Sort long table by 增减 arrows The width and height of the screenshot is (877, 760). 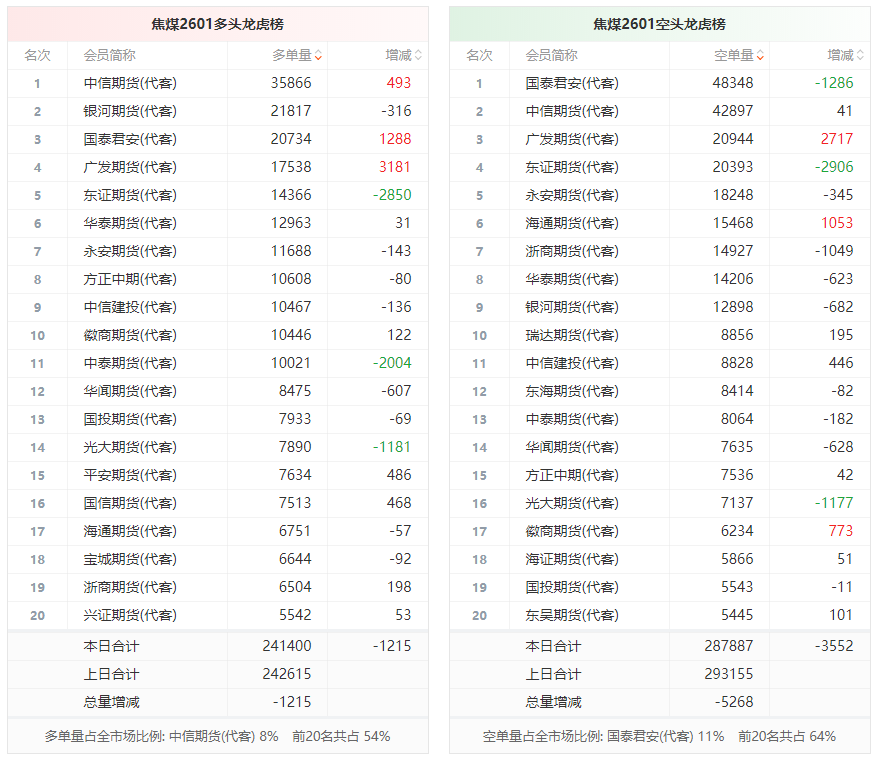pos(418,55)
